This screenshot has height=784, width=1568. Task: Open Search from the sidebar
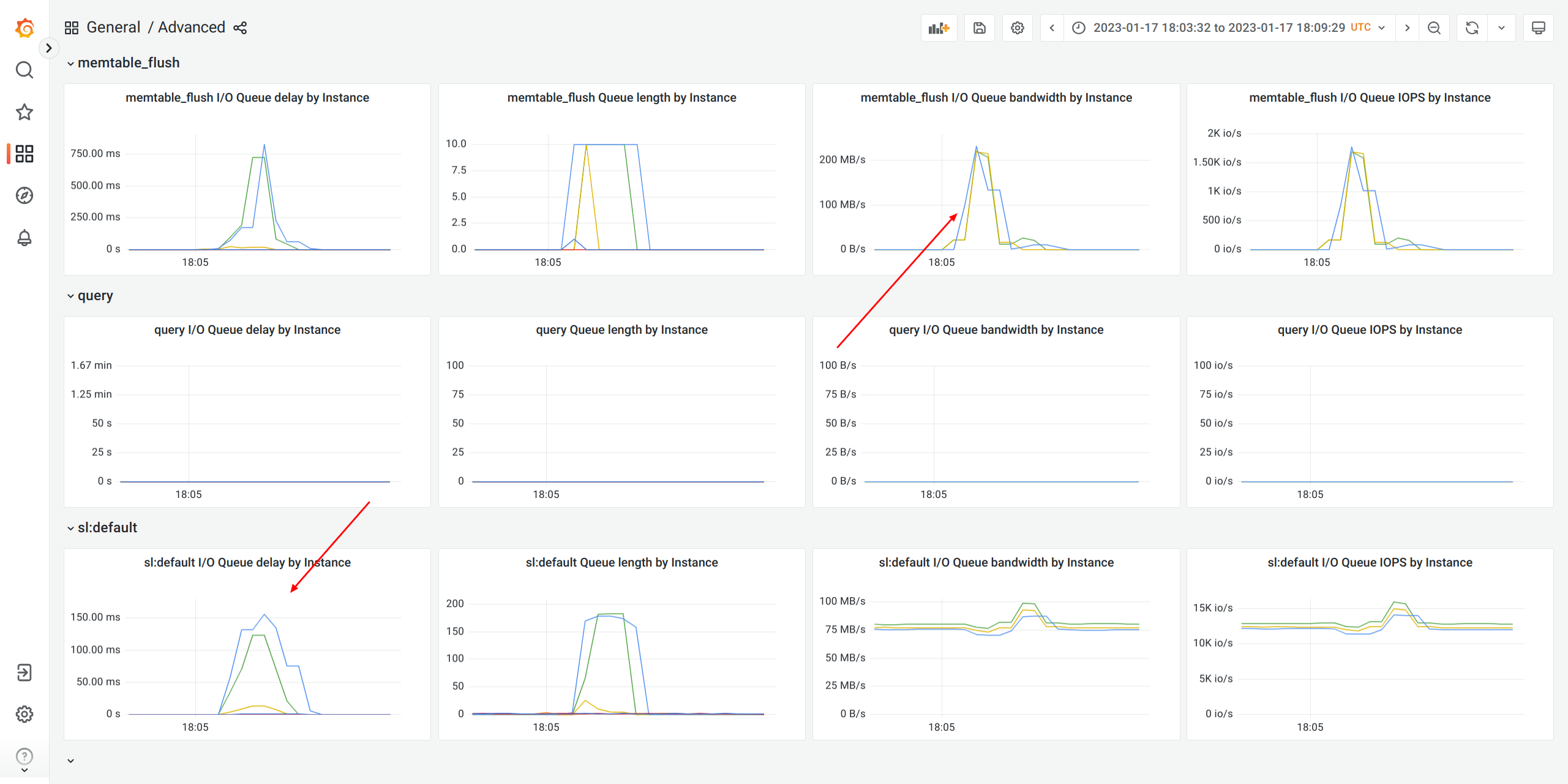[x=24, y=70]
